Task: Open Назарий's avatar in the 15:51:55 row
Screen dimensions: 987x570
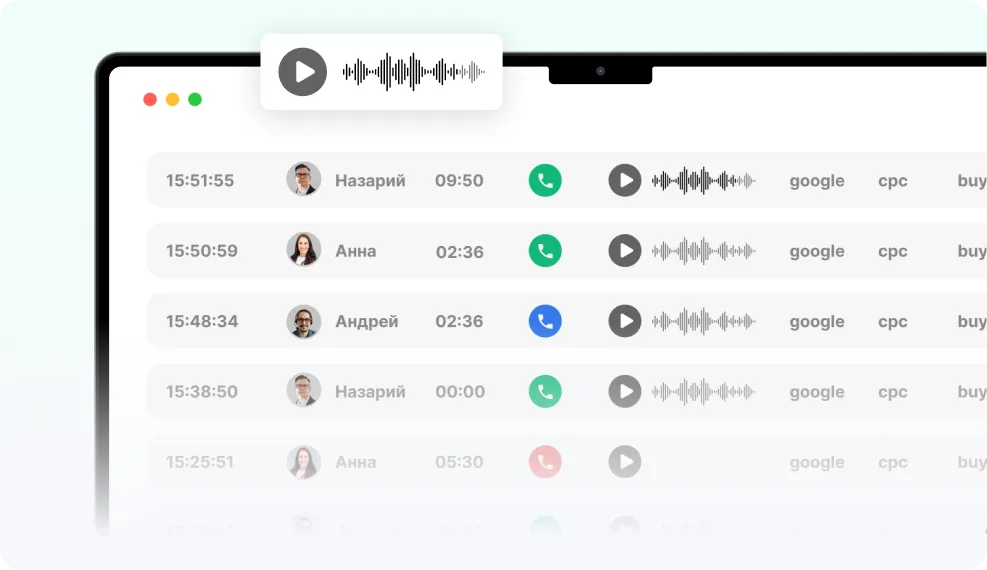Action: point(304,179)
